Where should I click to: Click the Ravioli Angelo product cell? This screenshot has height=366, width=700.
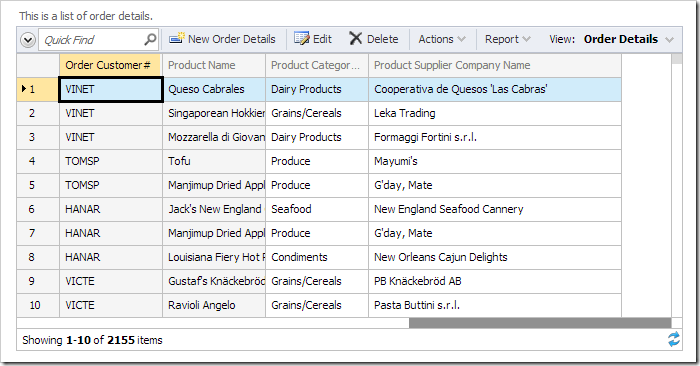pyautogui.click(x=214, y=305)
